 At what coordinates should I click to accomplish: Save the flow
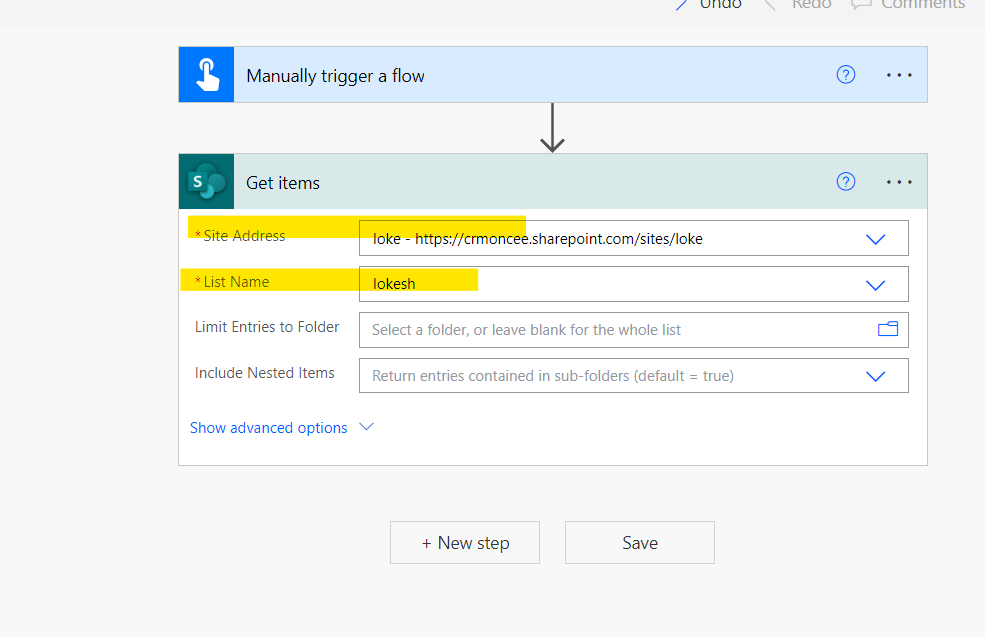[639, 542]
